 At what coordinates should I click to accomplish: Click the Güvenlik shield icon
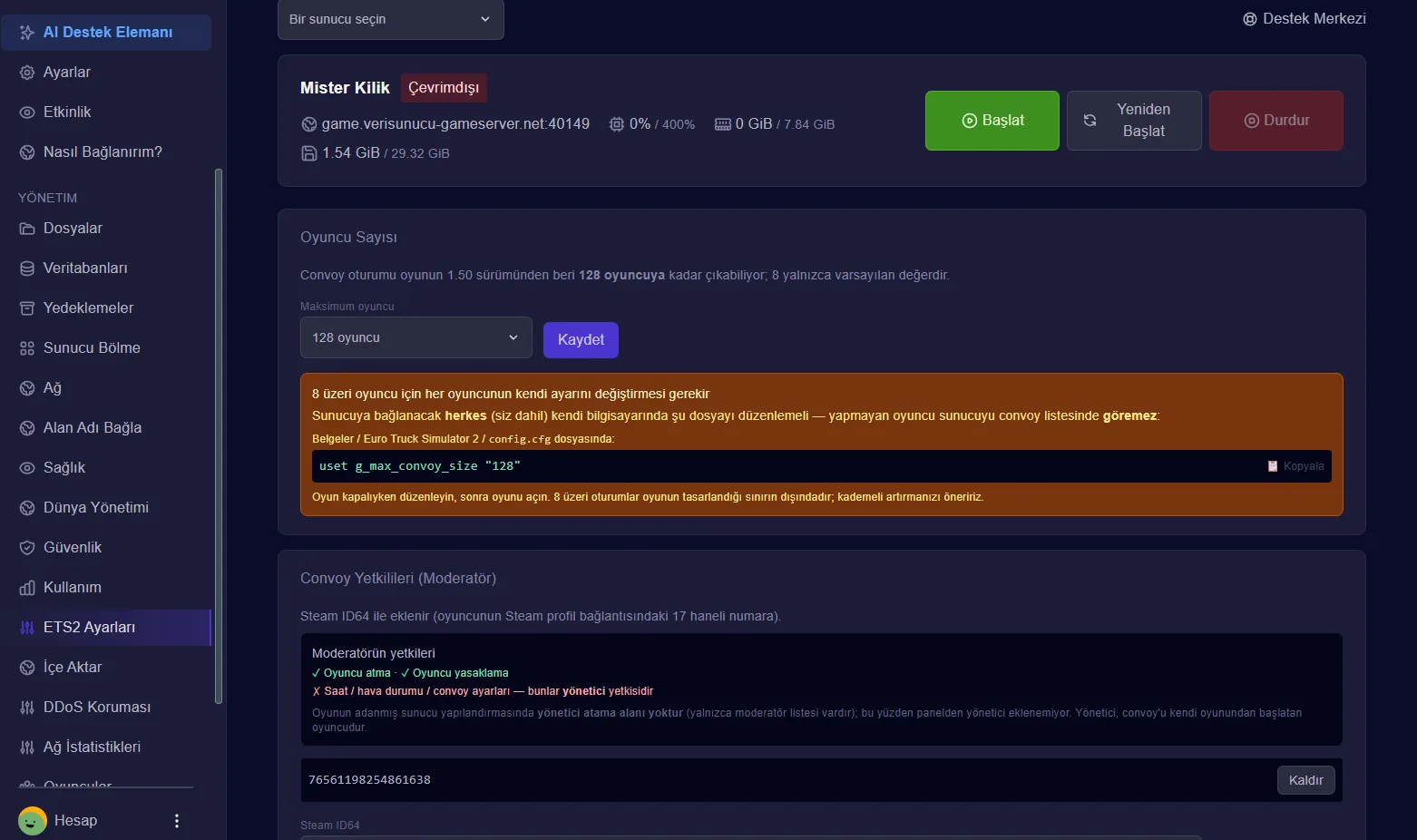pyautogui.click(x=27, y=548)
